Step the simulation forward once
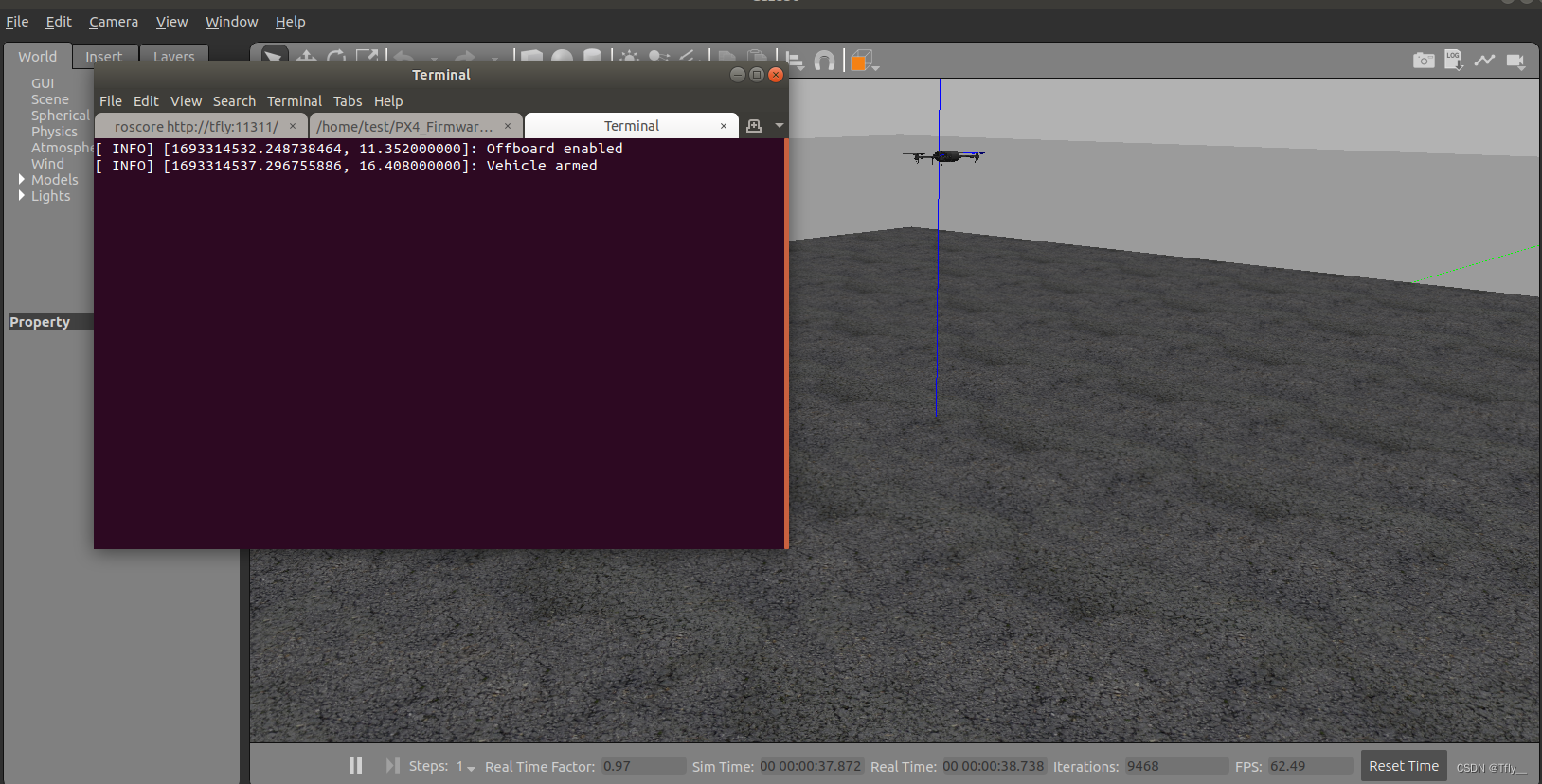 point(392,765)
